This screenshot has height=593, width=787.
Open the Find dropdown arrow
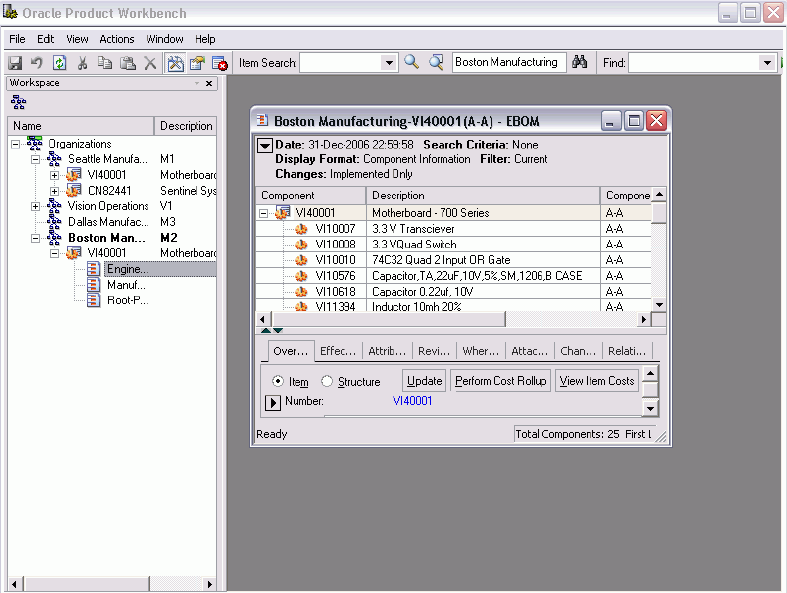click(x=767, y=63)
